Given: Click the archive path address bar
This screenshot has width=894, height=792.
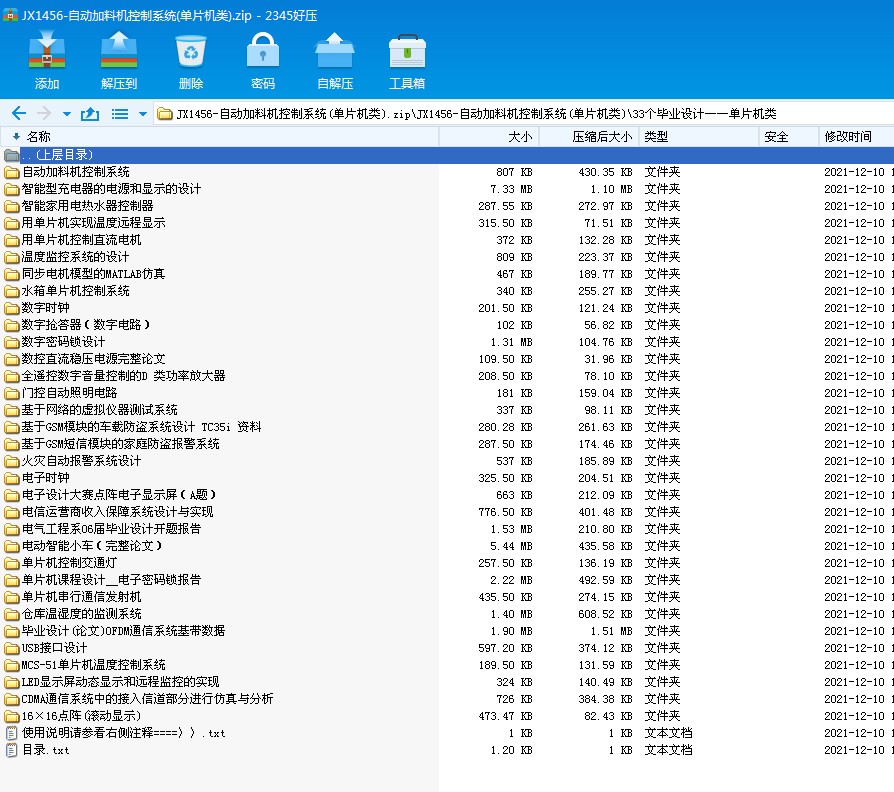Looking at the screenshot, I should [x=523, y=114].
